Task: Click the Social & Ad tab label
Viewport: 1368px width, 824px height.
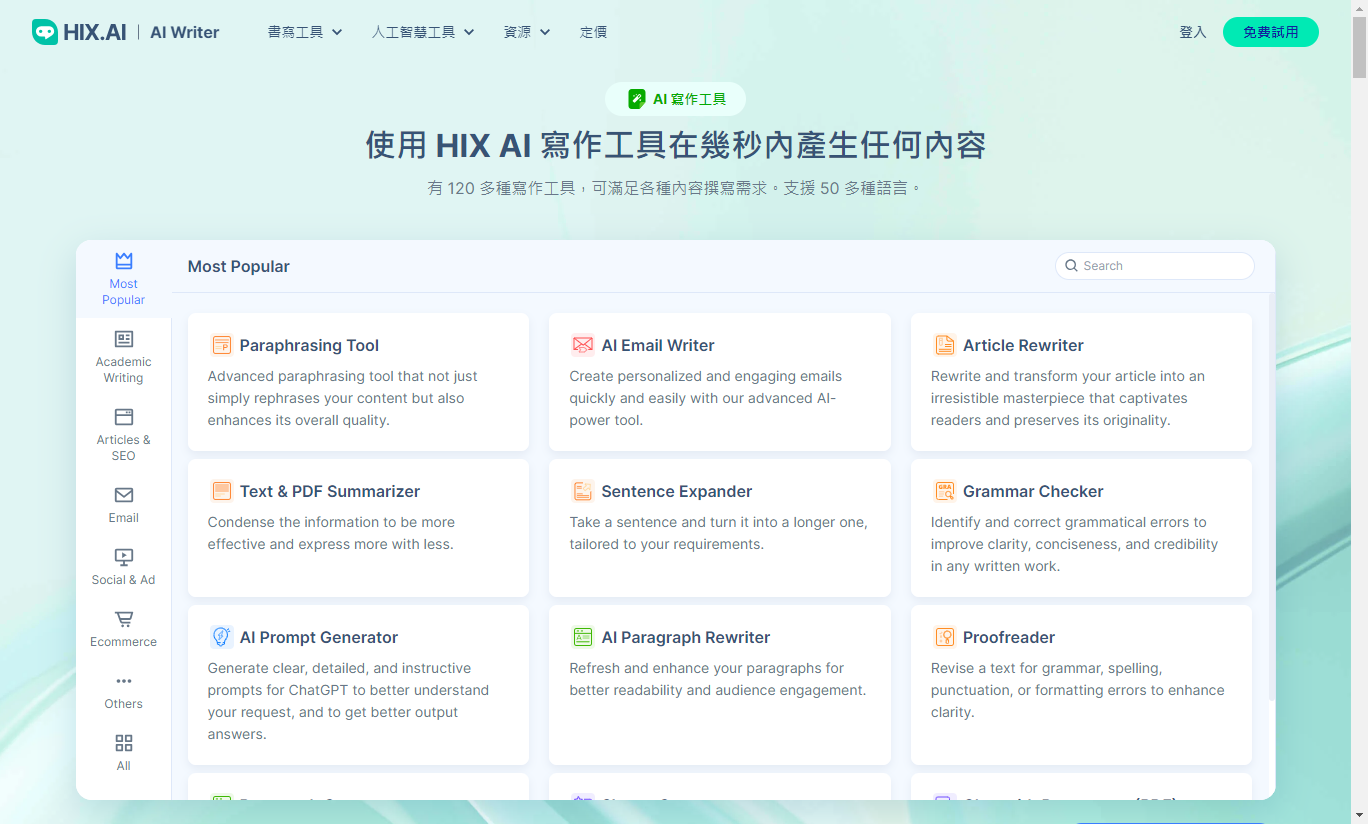Action: 124,580
